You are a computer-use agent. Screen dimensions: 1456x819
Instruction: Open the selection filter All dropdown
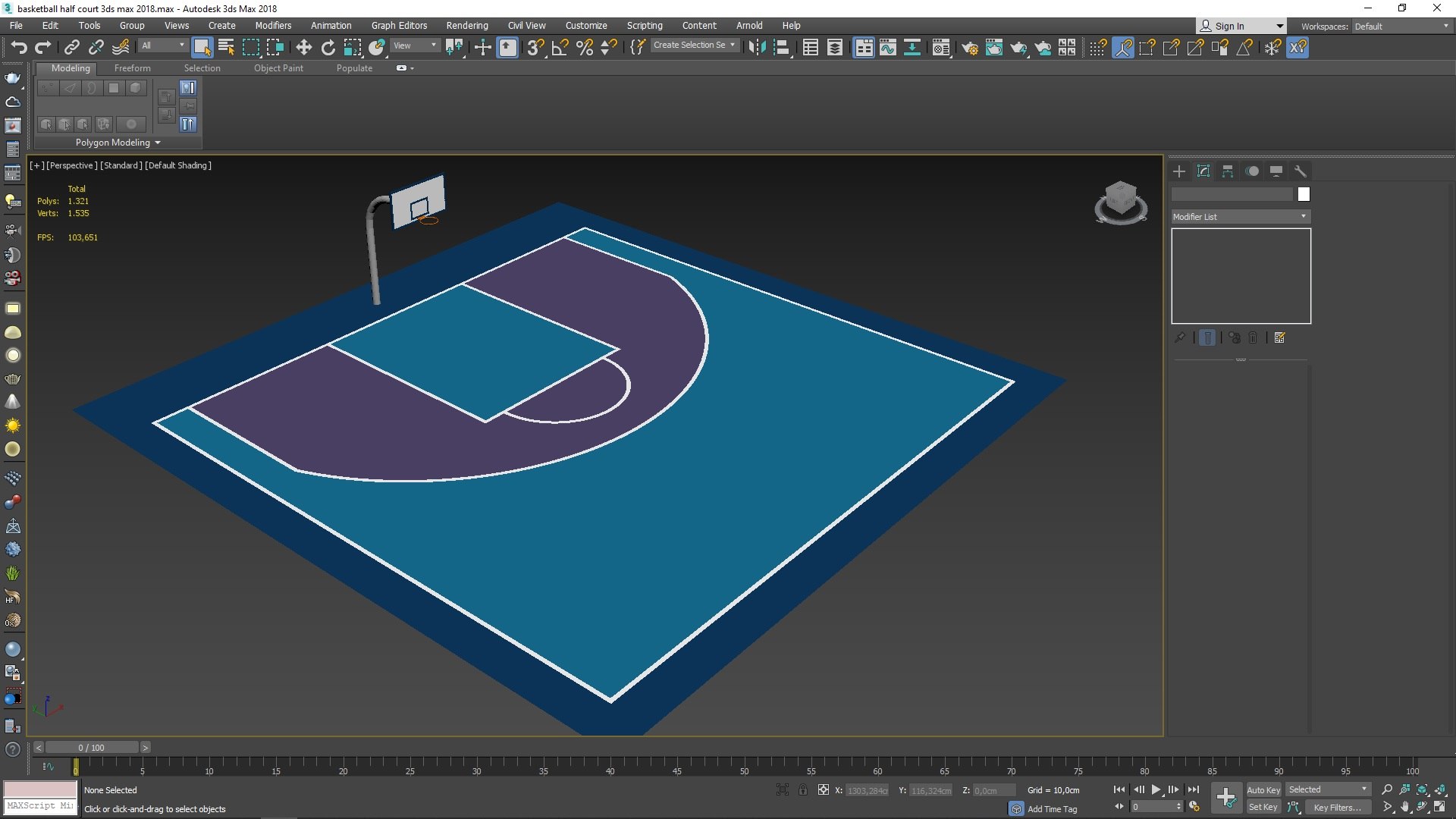click(x=163, y=45)
